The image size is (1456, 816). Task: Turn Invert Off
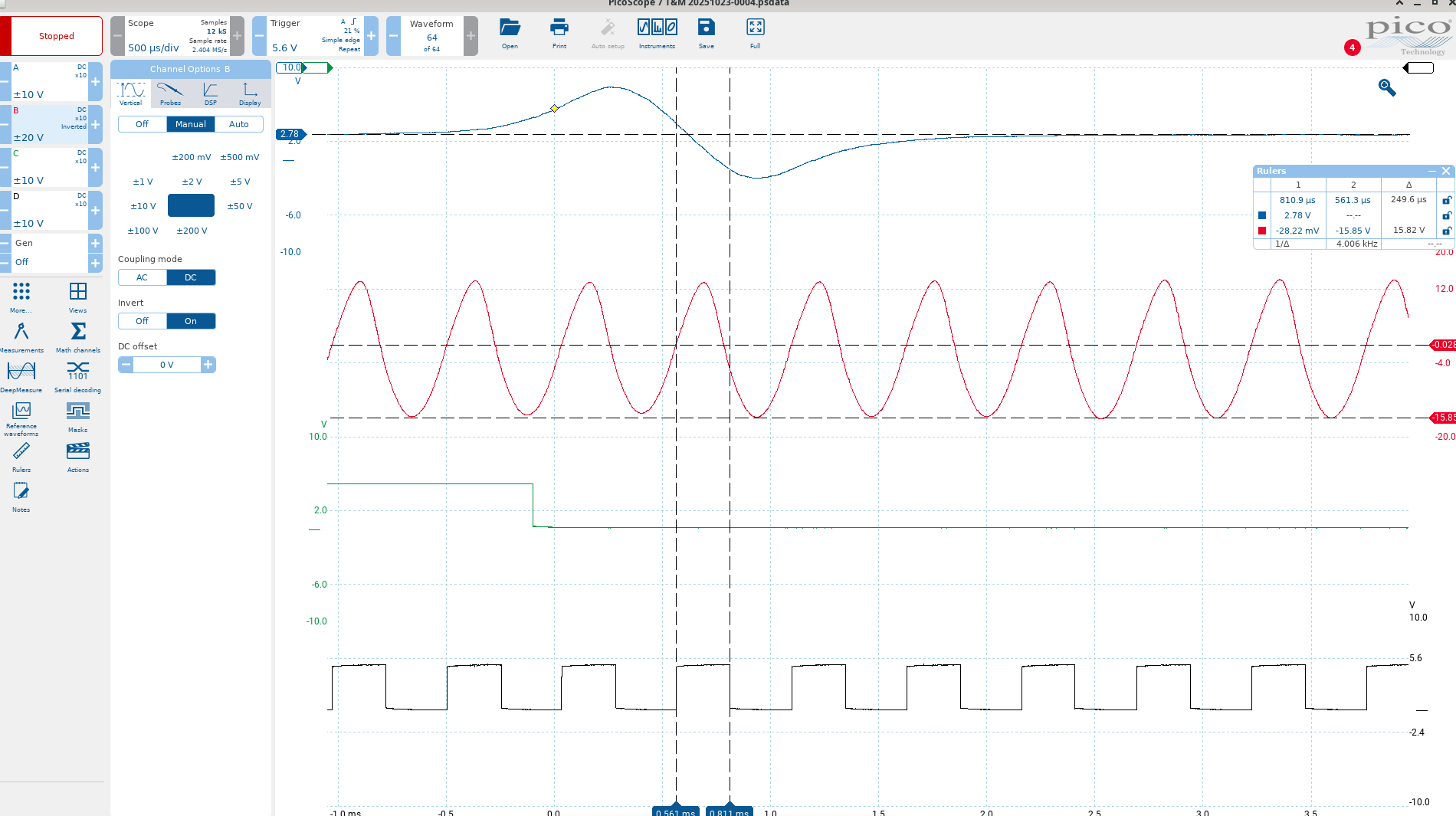coord(142,321)
